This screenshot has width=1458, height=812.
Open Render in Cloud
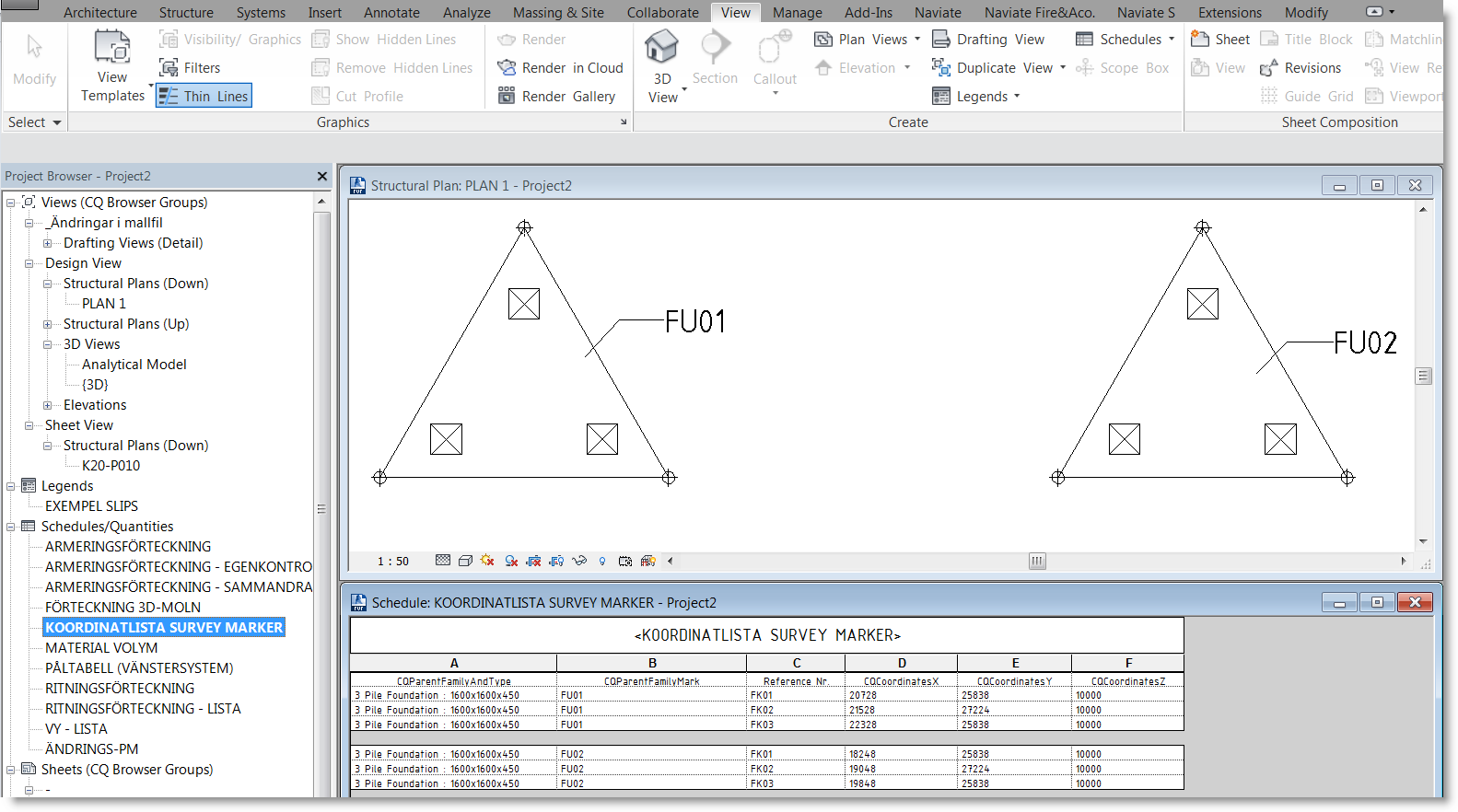click(x=560, y=68)
